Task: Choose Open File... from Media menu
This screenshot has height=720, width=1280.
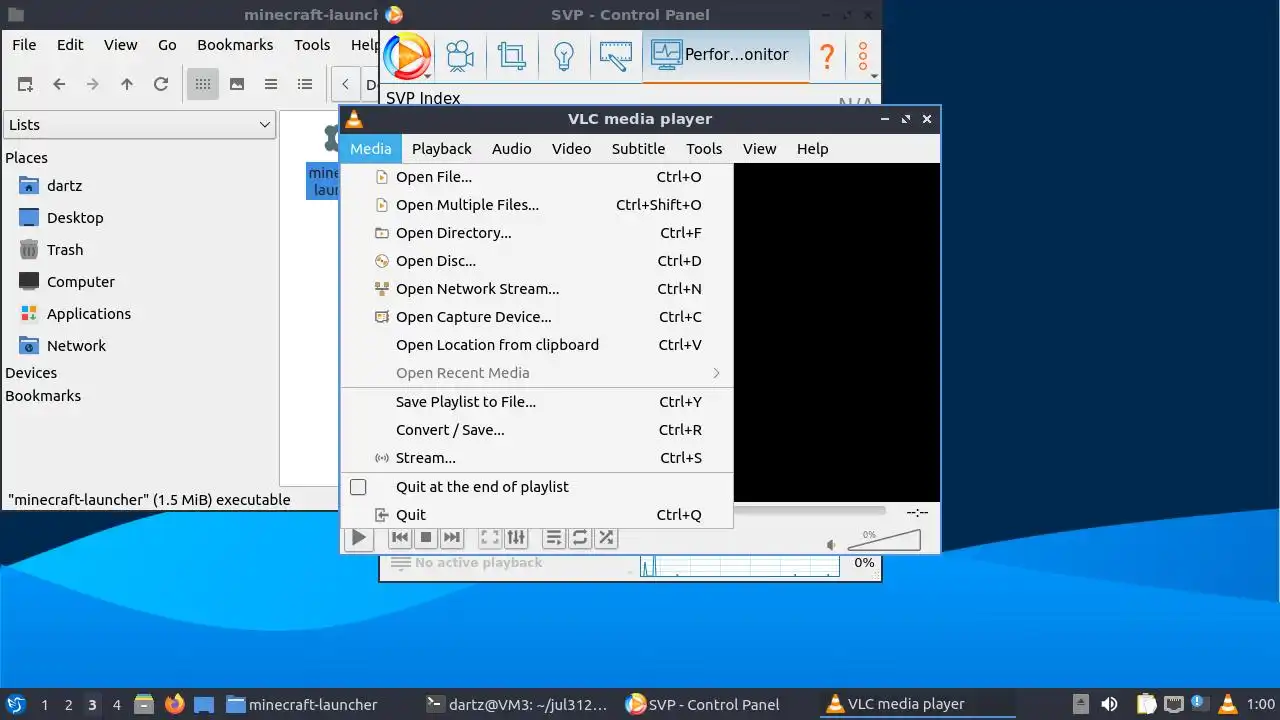Action: point(537,177)
